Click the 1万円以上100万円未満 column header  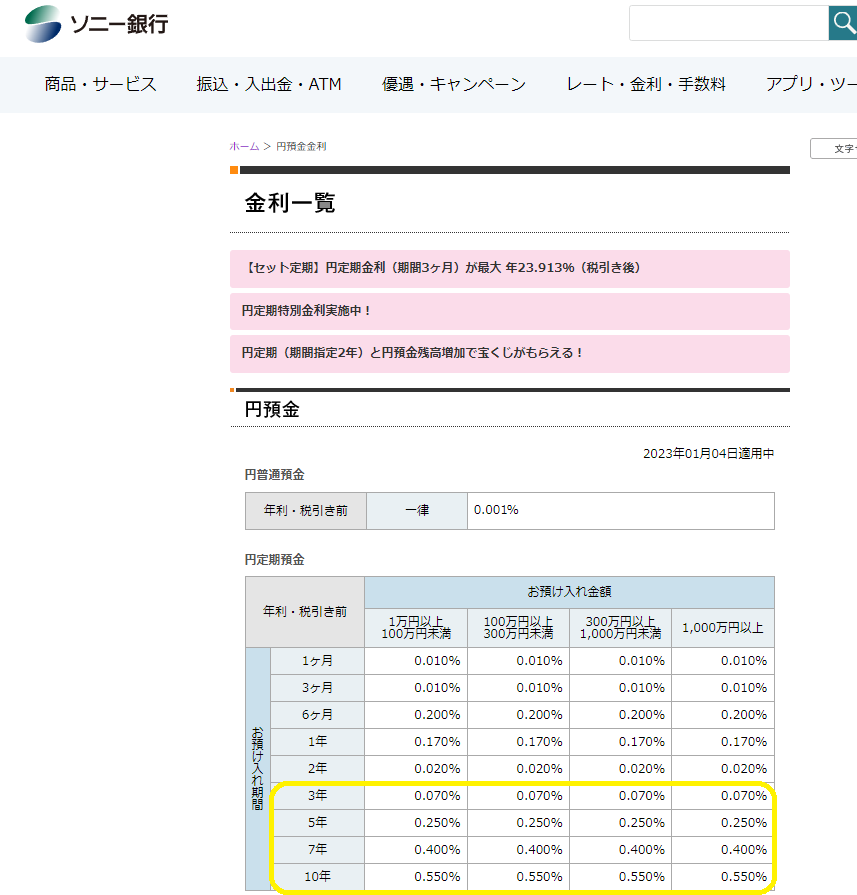(416, 628)
